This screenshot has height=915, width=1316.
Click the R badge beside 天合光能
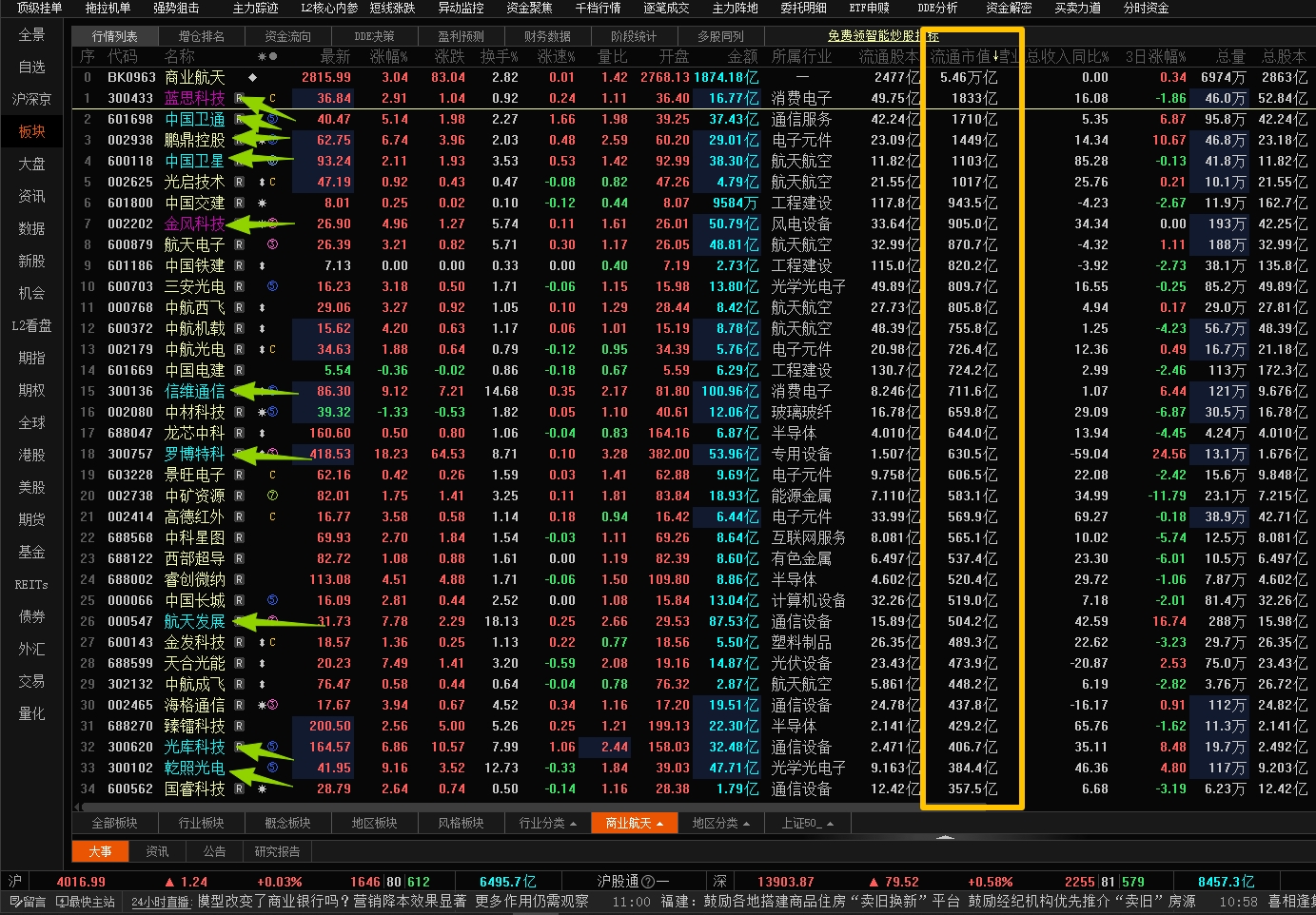[240, 663]
